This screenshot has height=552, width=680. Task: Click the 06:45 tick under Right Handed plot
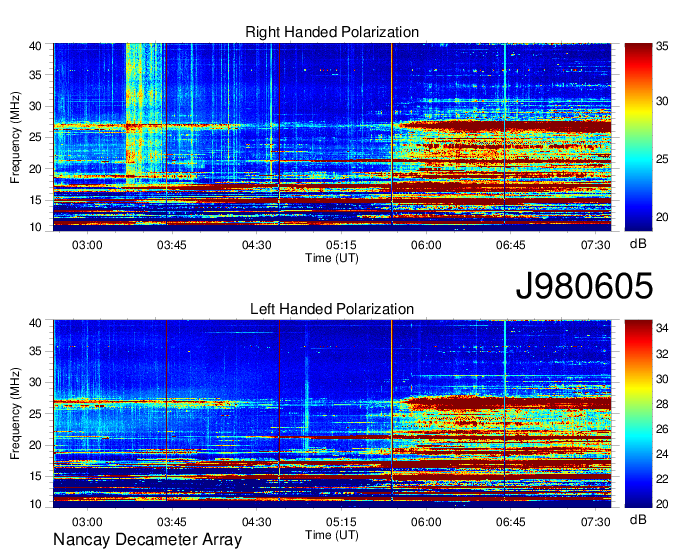coord(511,245)
